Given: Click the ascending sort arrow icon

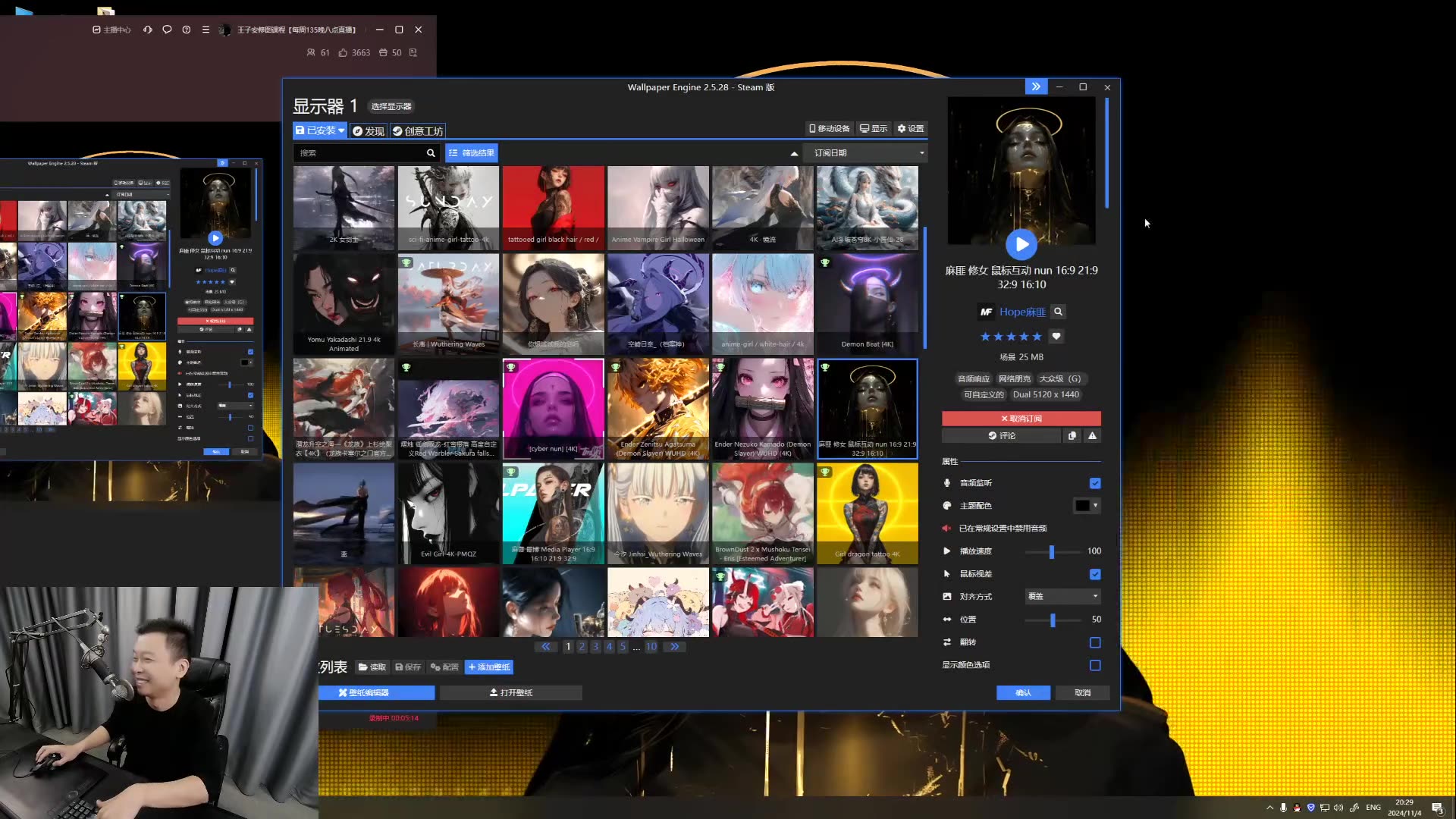Looking at the screenshot, I should 794,153.
